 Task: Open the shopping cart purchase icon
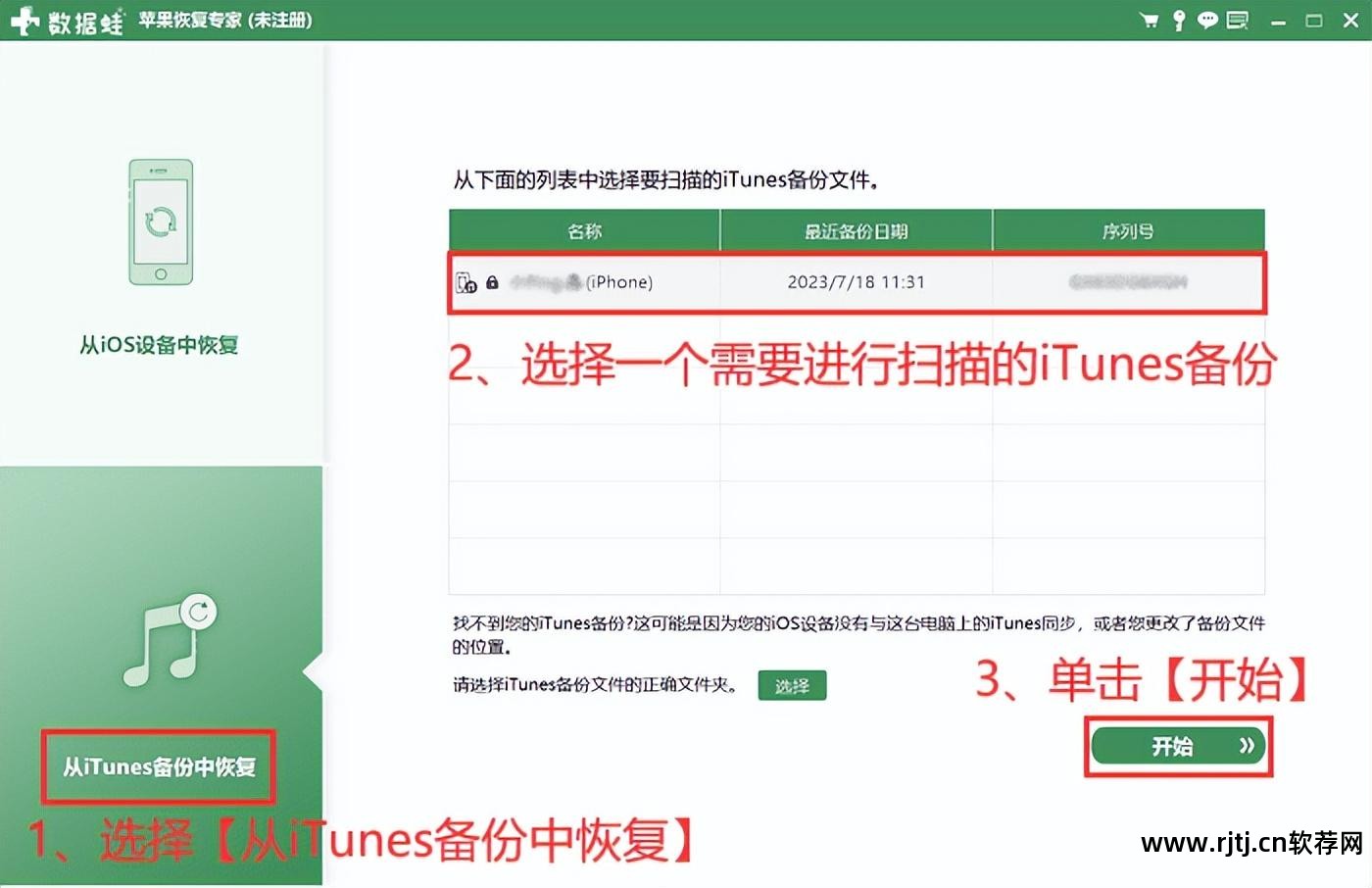1149,20
